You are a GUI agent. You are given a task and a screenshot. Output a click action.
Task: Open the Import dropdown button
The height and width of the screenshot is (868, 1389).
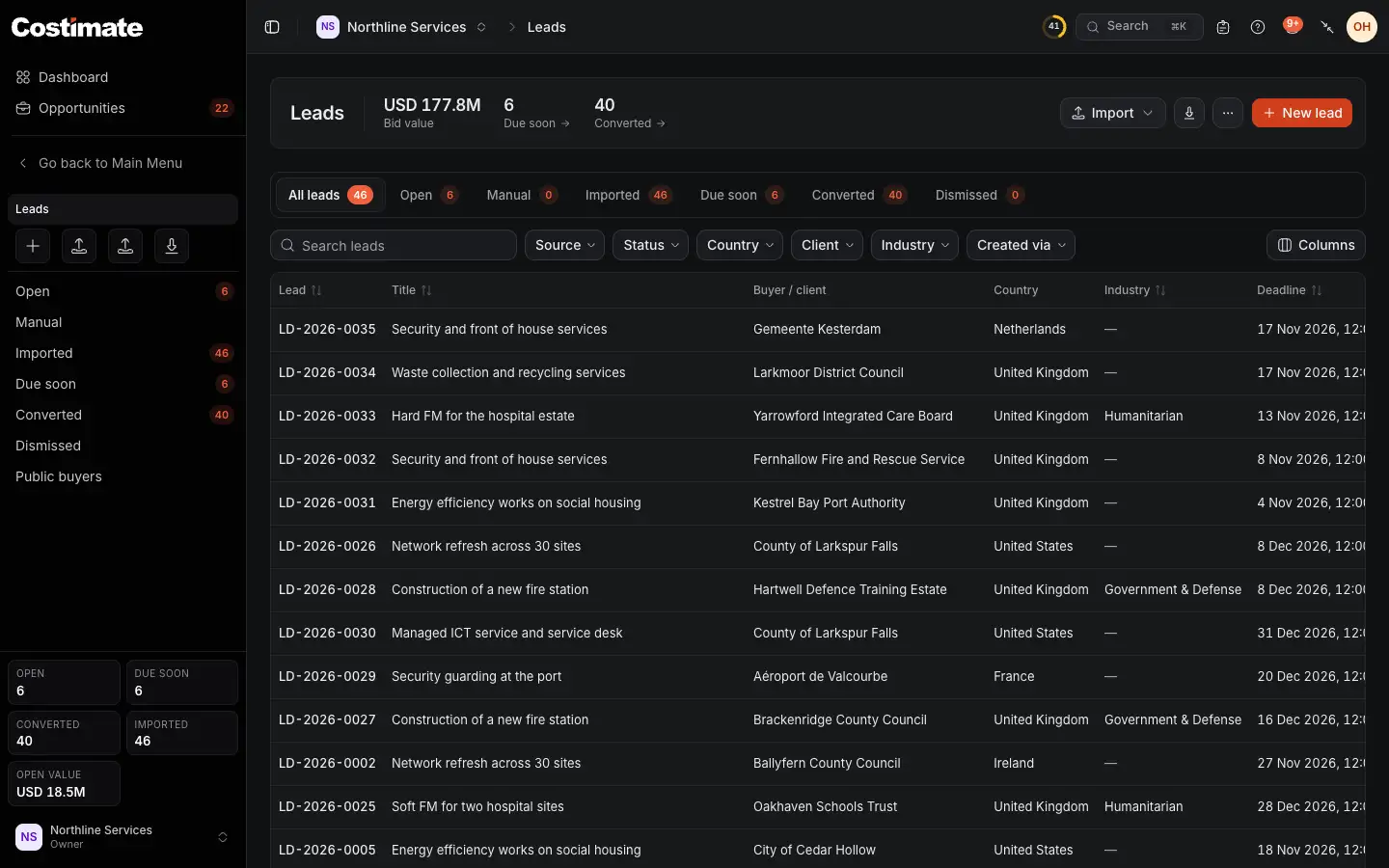(x=1113, y=113)
